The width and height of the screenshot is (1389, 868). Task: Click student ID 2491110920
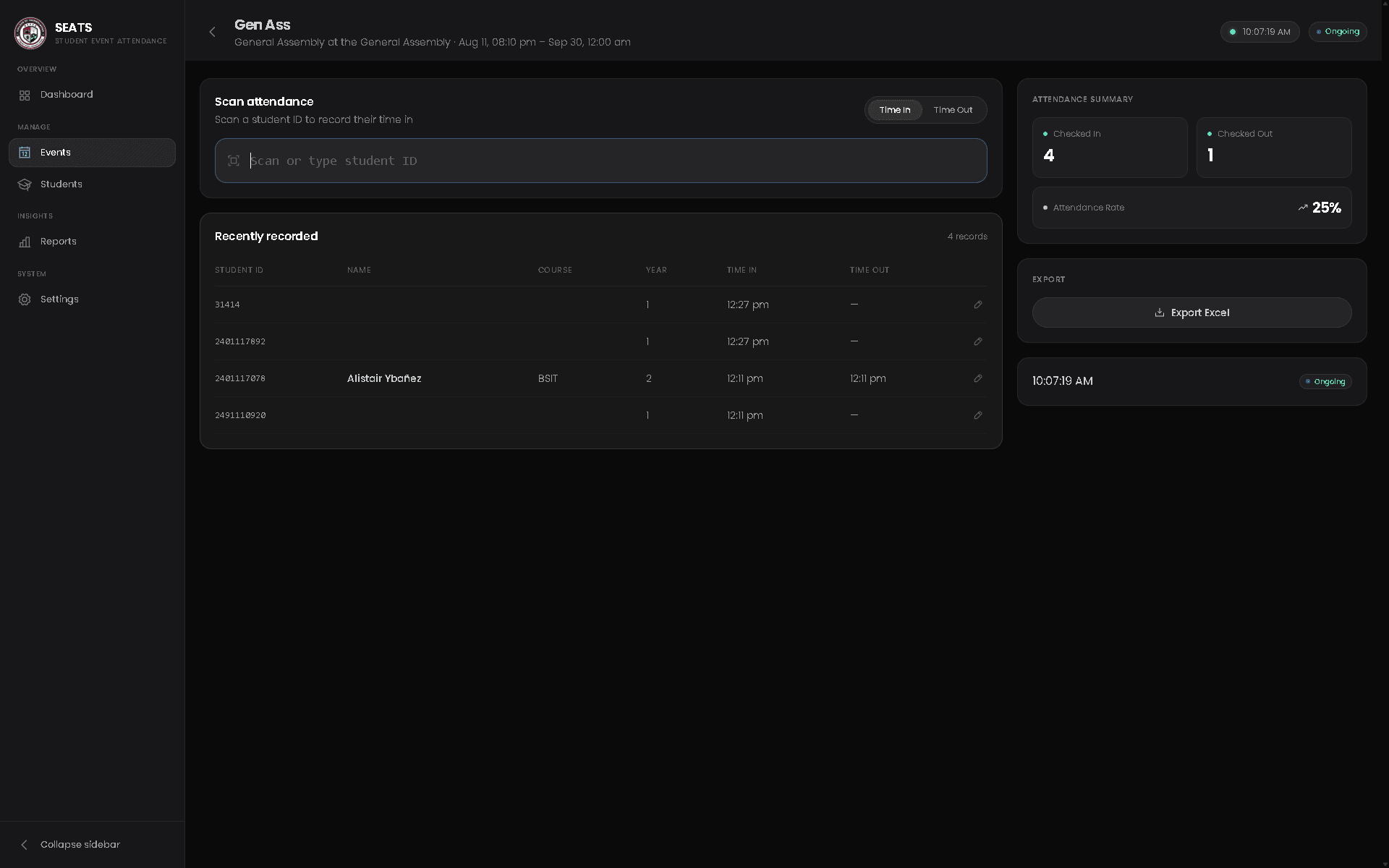[240, 415]
